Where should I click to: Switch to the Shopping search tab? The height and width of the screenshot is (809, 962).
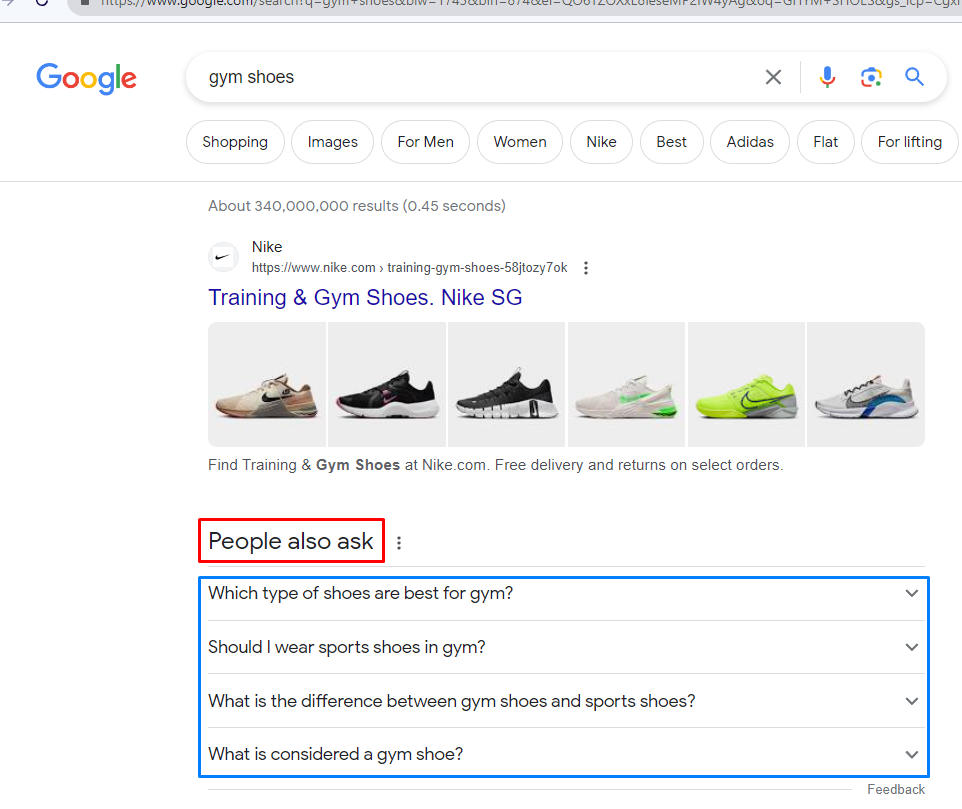(x=235, y=141)
